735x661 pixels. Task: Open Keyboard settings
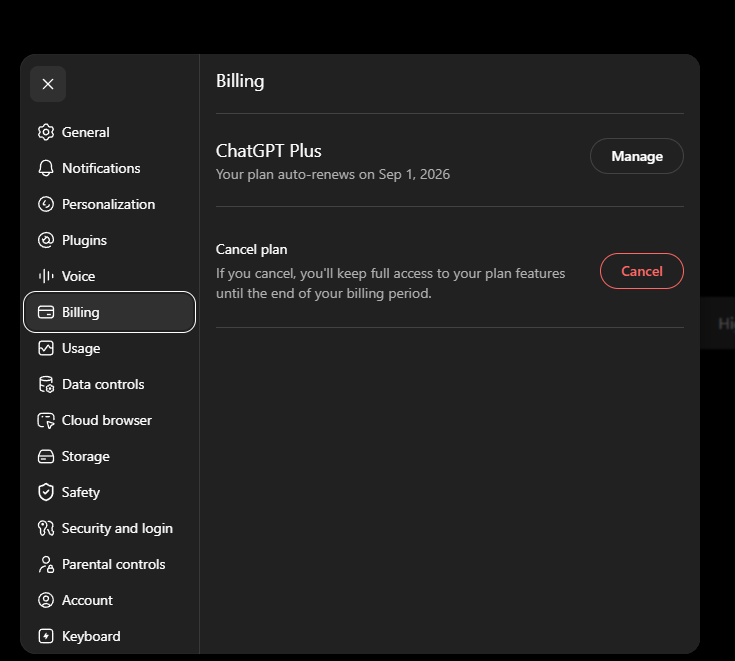click(109, 636)
